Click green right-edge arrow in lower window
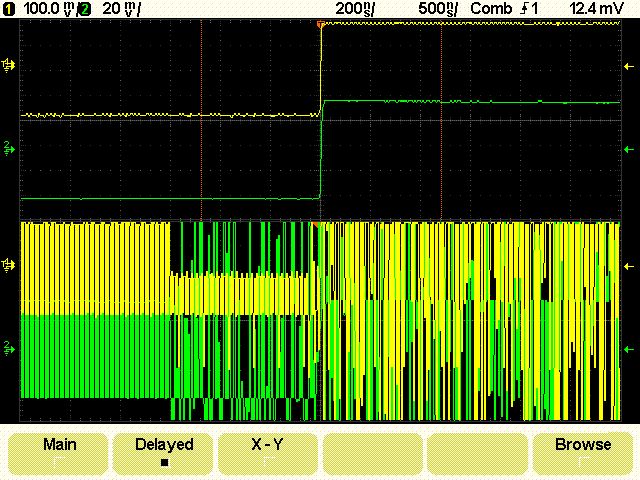The image size is (640, 480). (629, 349)
